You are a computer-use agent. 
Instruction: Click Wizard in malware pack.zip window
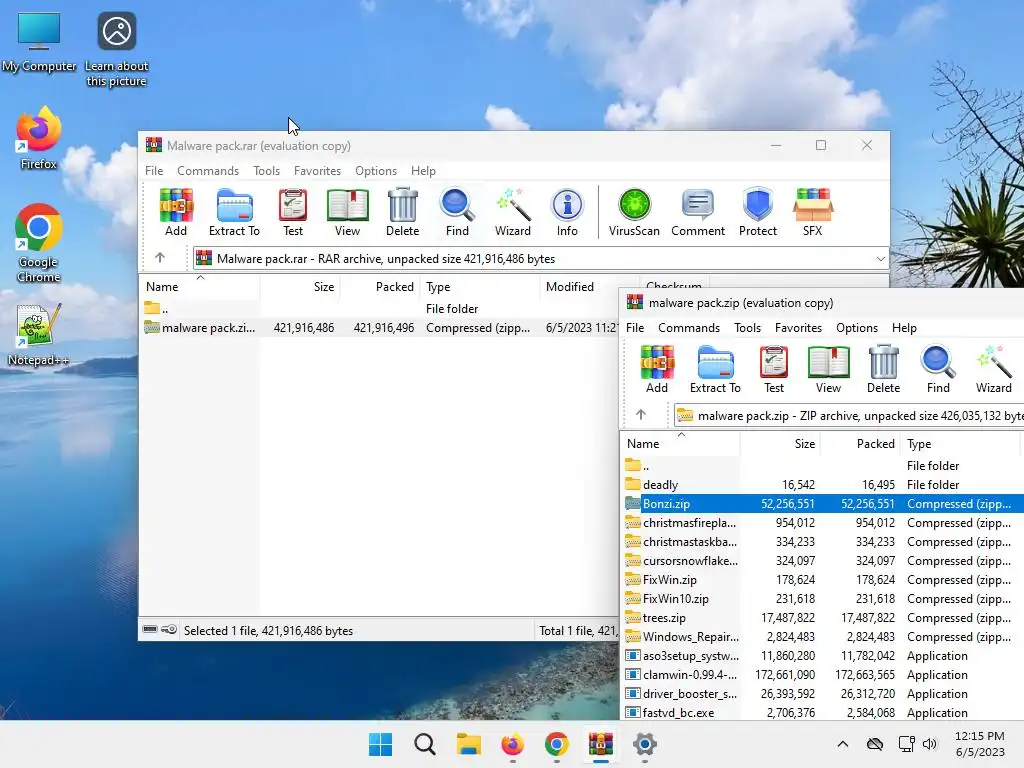[993, 370]
